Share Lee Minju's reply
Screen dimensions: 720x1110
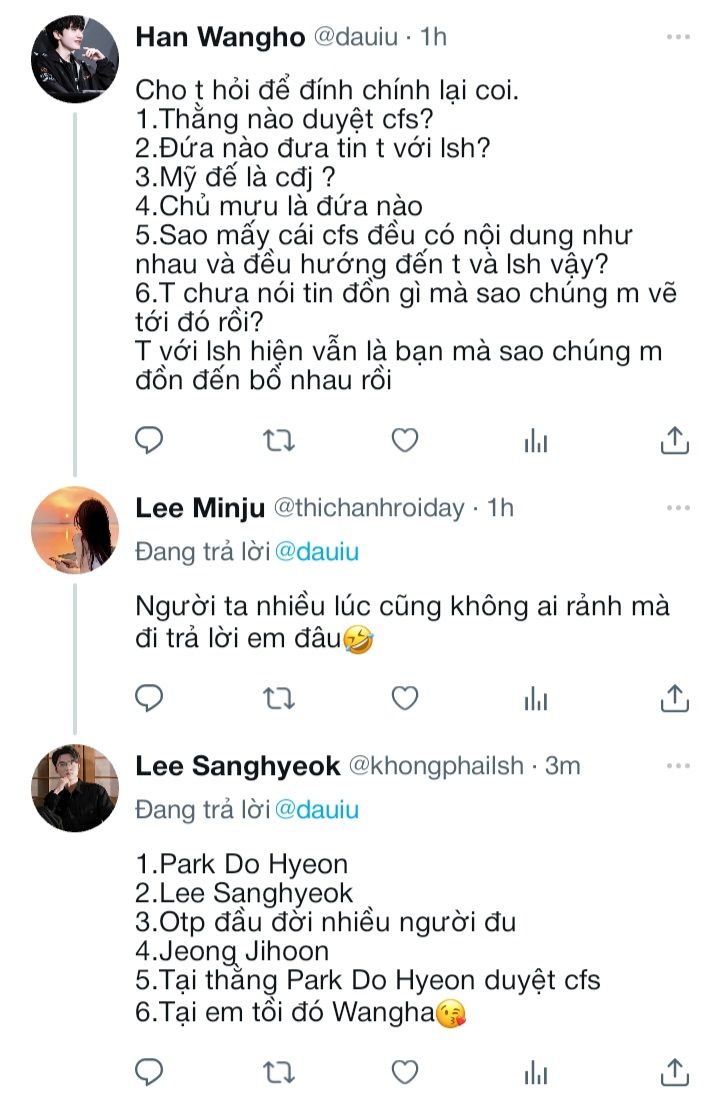tap(675, 697)
